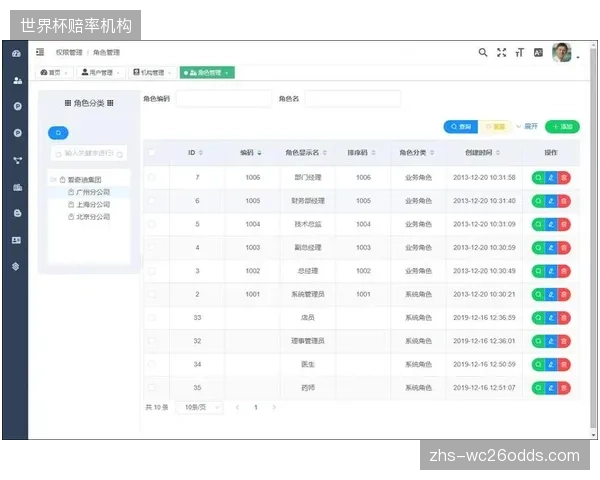This screenshot has height=480, width=600.
Task: Collapse the top group node in role tree
Action: pos(53,180)
